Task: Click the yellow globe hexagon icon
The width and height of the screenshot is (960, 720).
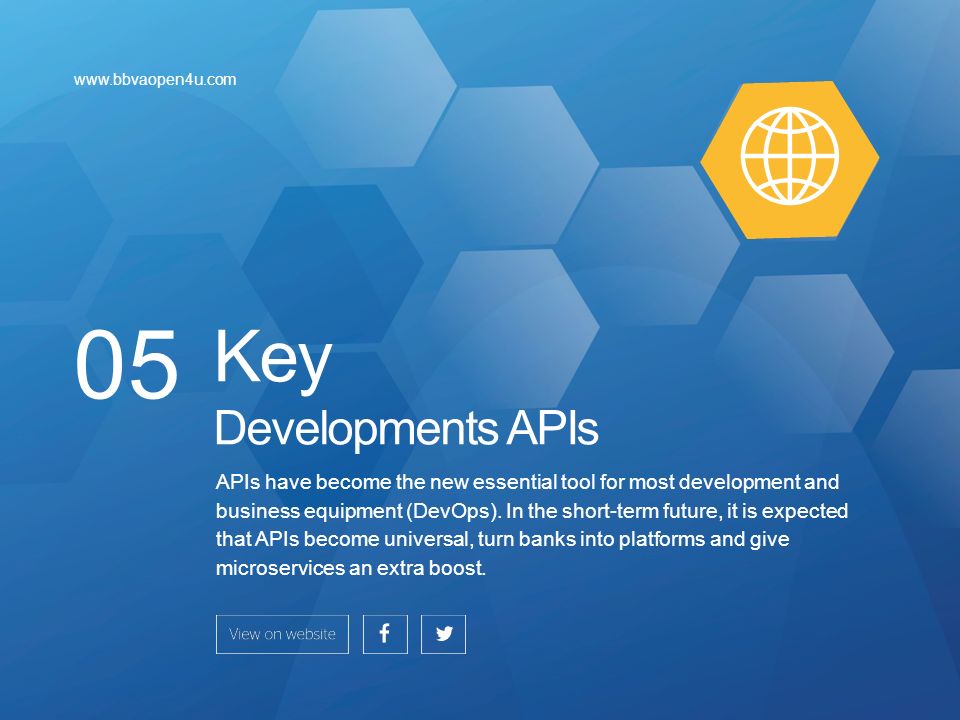Action: tap(790, 159)
